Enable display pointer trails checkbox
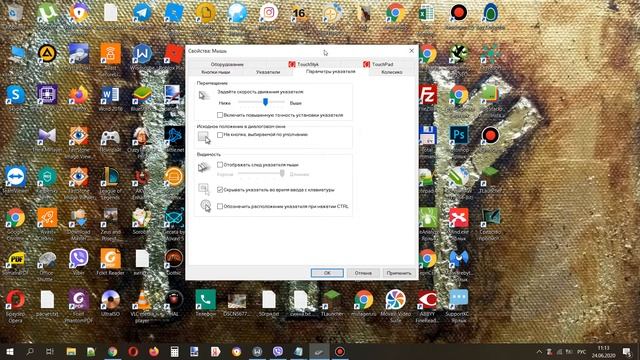Image resolution: width=640 pixels, height=360 pixels. pos(220,165)
